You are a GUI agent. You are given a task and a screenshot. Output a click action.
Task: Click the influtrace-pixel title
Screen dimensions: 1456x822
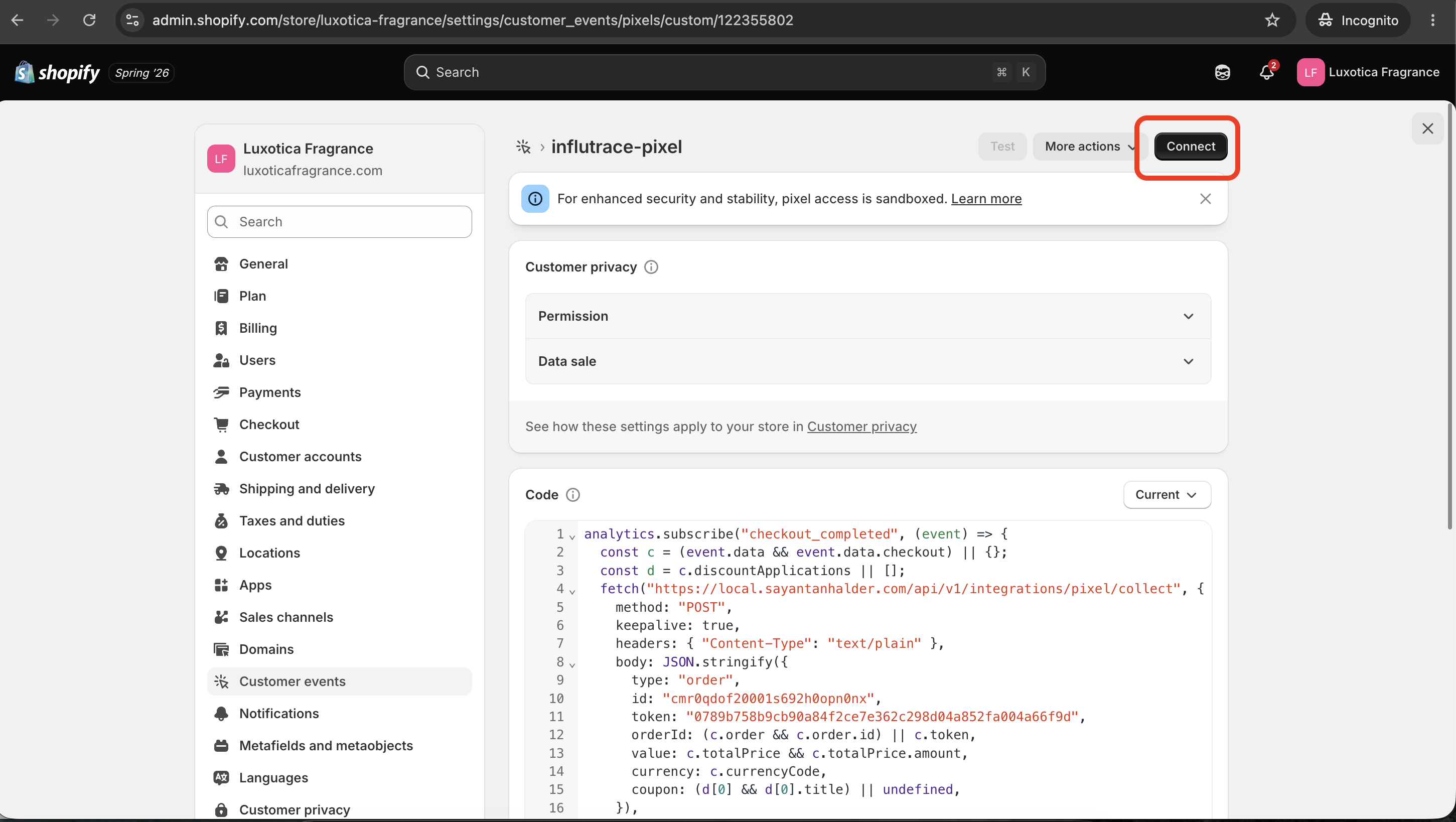(617, 147)
